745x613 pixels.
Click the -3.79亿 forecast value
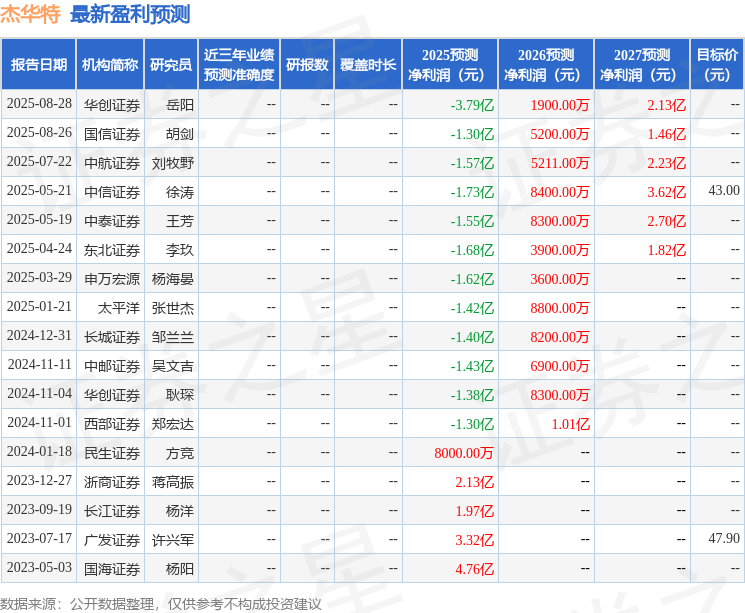[x=472, y=105]
